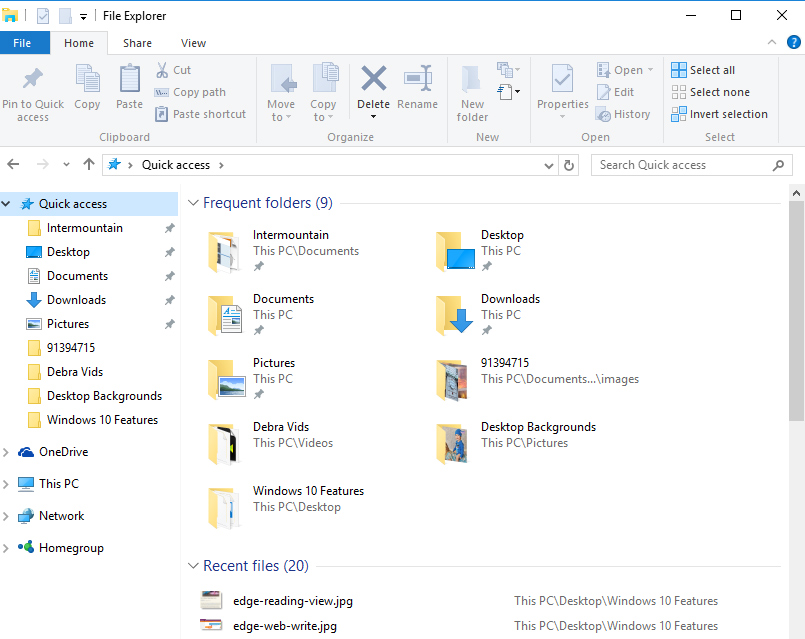This screenshot has height=639, width=805.
Task: Click Quick access in the address bar
Action: [176, 165]
